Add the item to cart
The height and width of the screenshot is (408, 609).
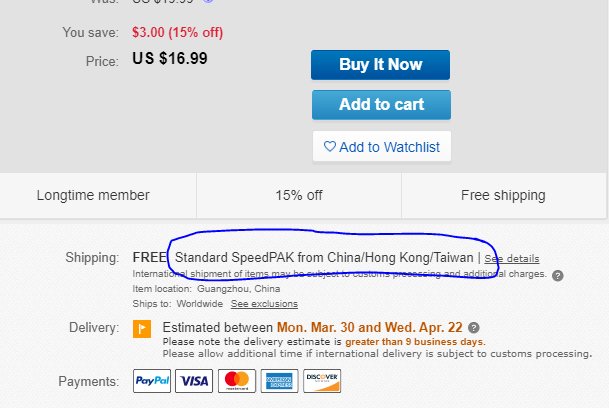click(381, 105)
